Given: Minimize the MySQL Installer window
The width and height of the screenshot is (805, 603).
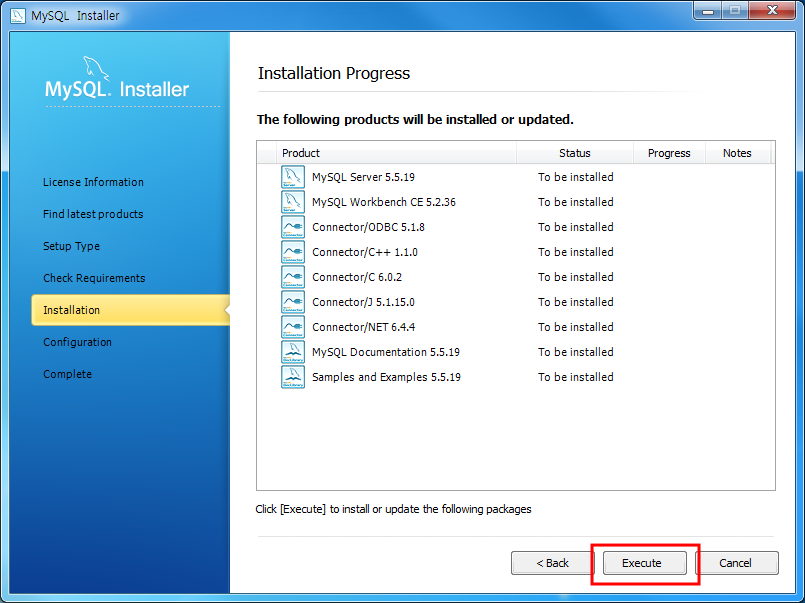Looking at the screenshot, I should pyautogui.click(x=707, y=10).
